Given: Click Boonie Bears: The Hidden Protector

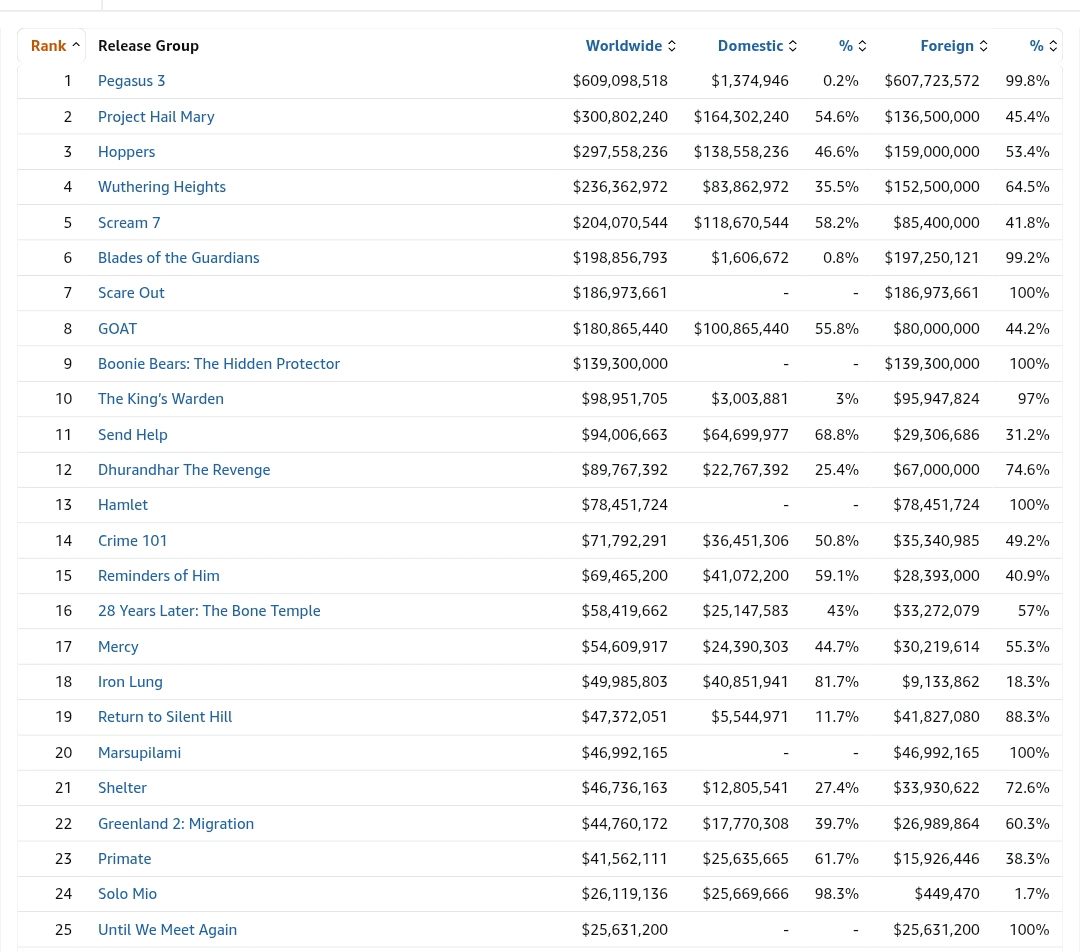Looking at the screenshot, I should point(219,364).
